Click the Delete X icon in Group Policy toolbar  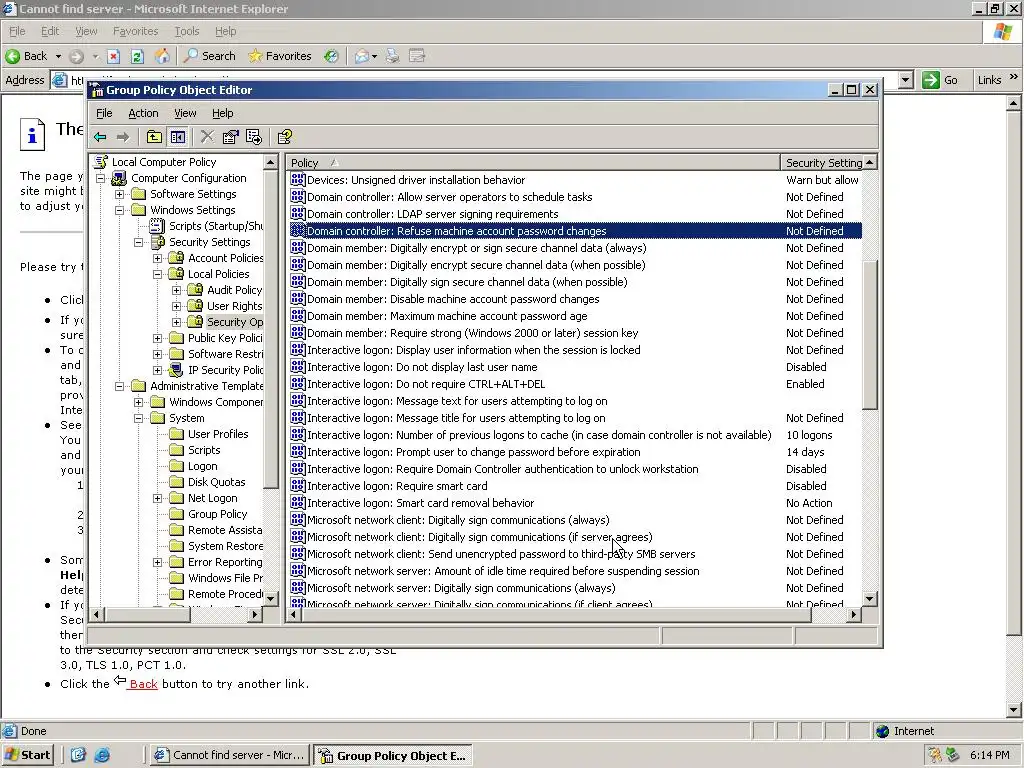207,136
